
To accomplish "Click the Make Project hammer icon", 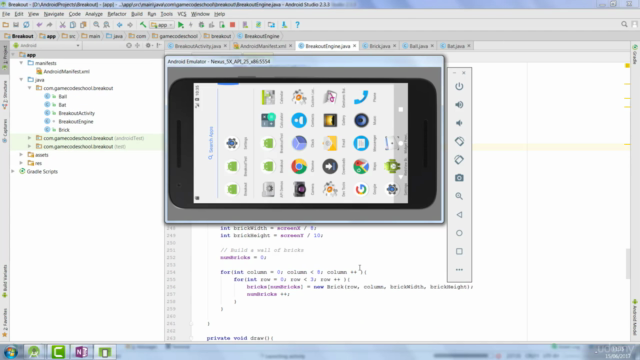I will coord(143,25).
